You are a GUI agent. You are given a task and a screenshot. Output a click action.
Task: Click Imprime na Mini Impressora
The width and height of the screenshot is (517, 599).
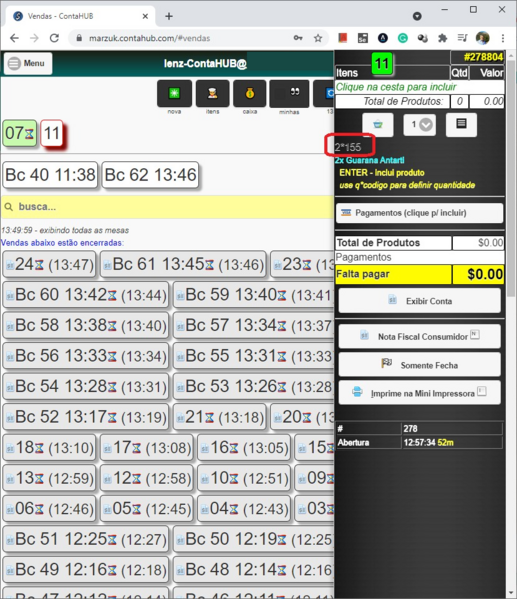(420, 393)
